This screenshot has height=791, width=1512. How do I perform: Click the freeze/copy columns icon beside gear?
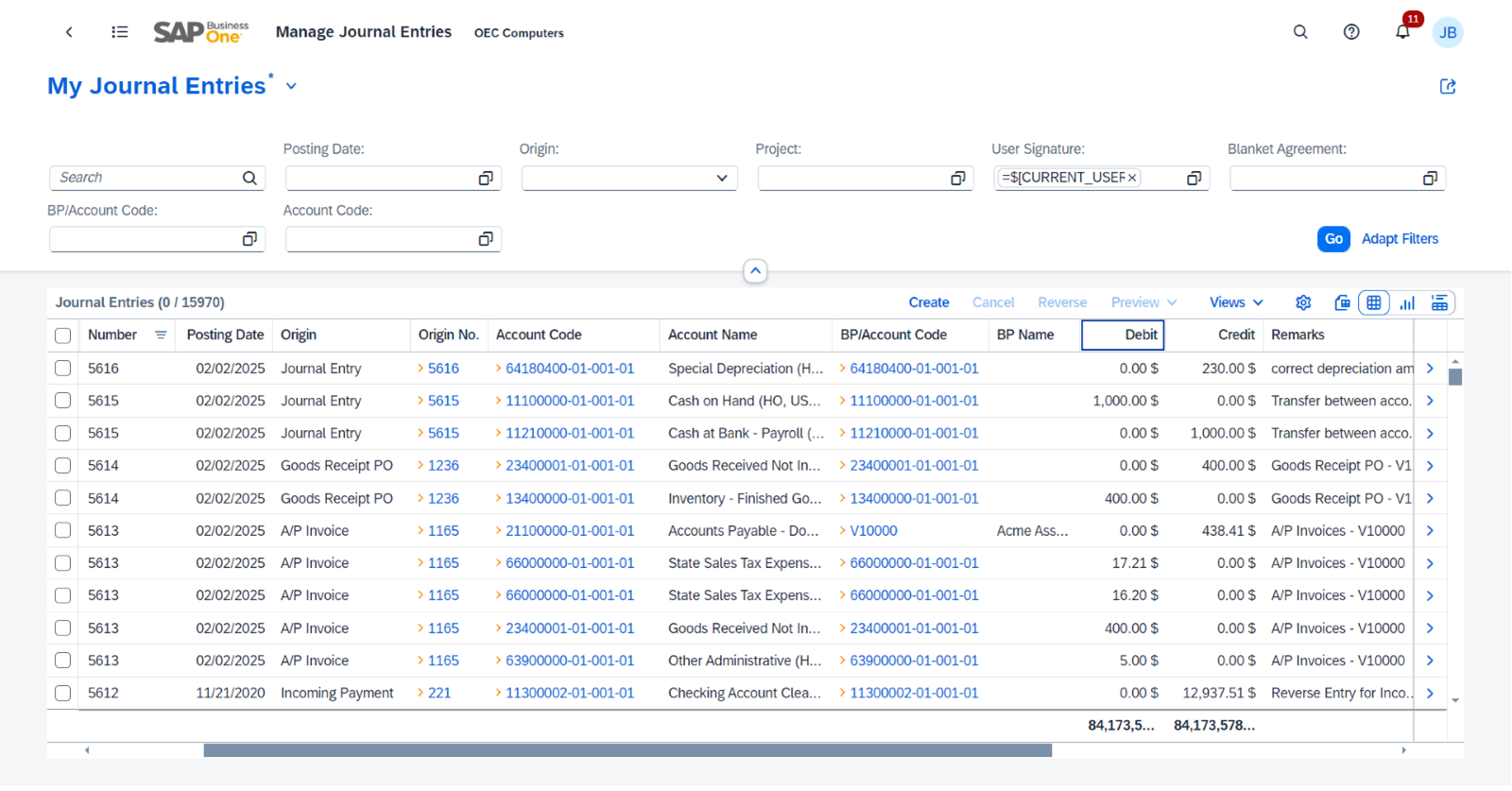point(1342,302)
